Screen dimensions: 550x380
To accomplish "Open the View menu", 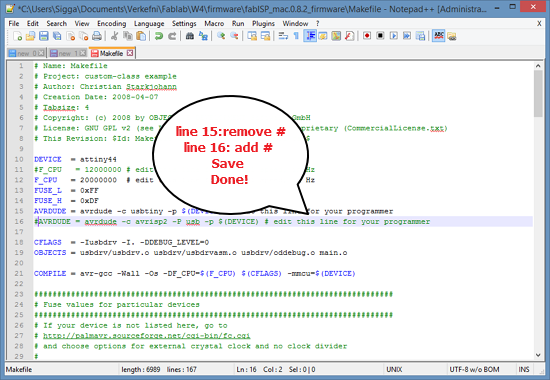I will coord(82,24).
